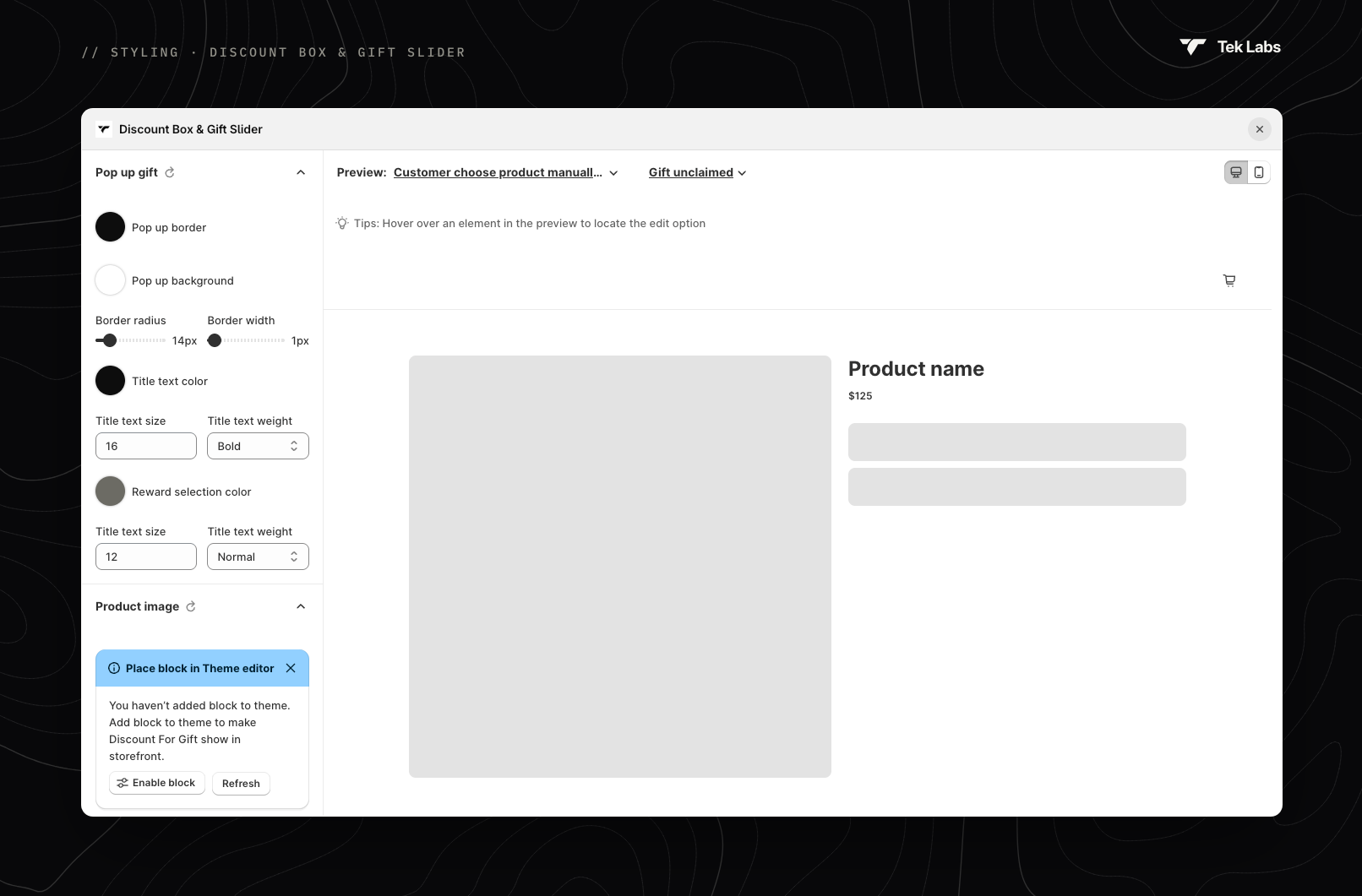
Task: Open the Pop up background color swatch
Action: pyautogui.click(x=110, y=280)
